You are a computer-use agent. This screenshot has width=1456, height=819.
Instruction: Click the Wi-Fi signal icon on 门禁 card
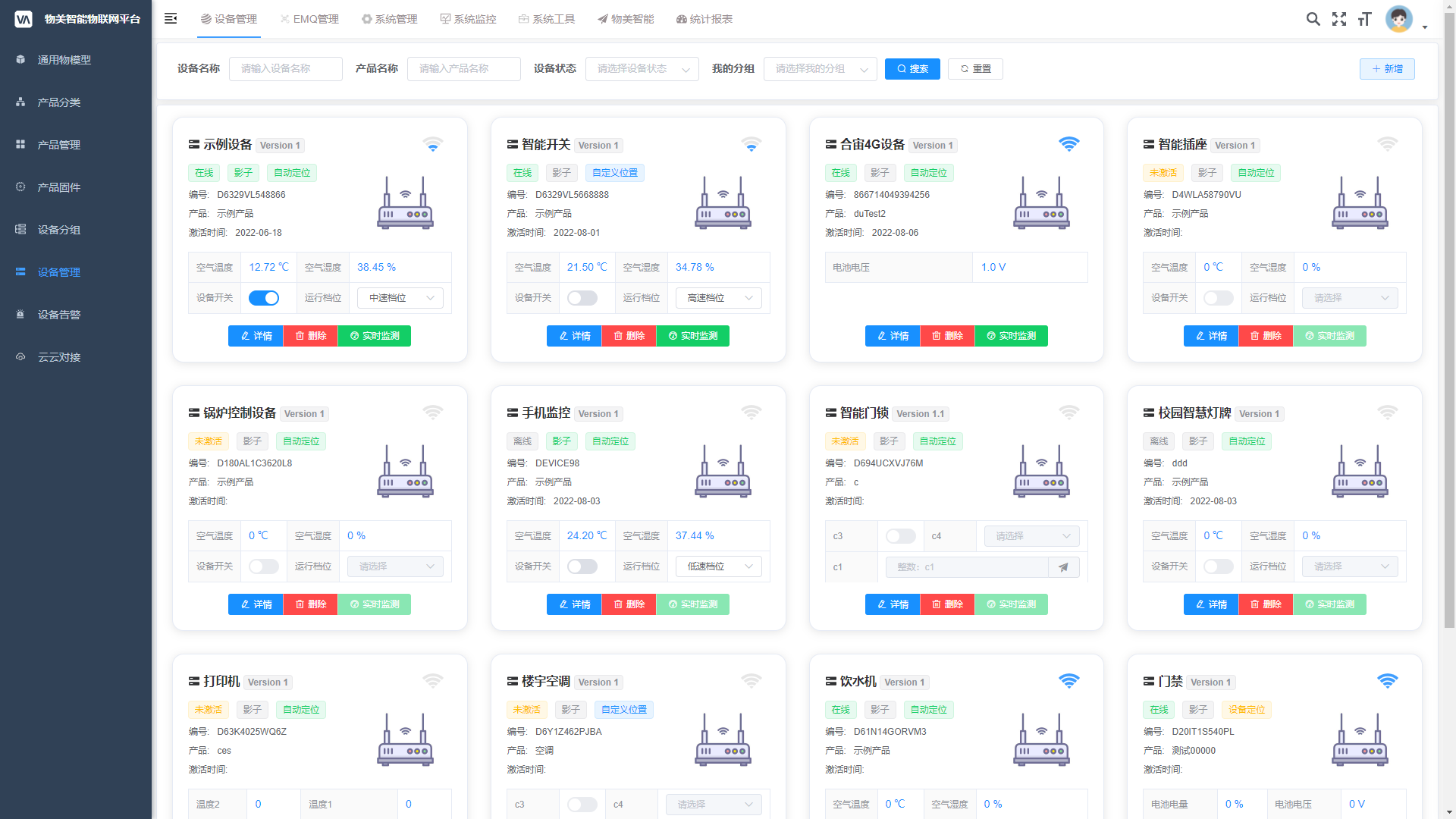(x=1387, y=681)
